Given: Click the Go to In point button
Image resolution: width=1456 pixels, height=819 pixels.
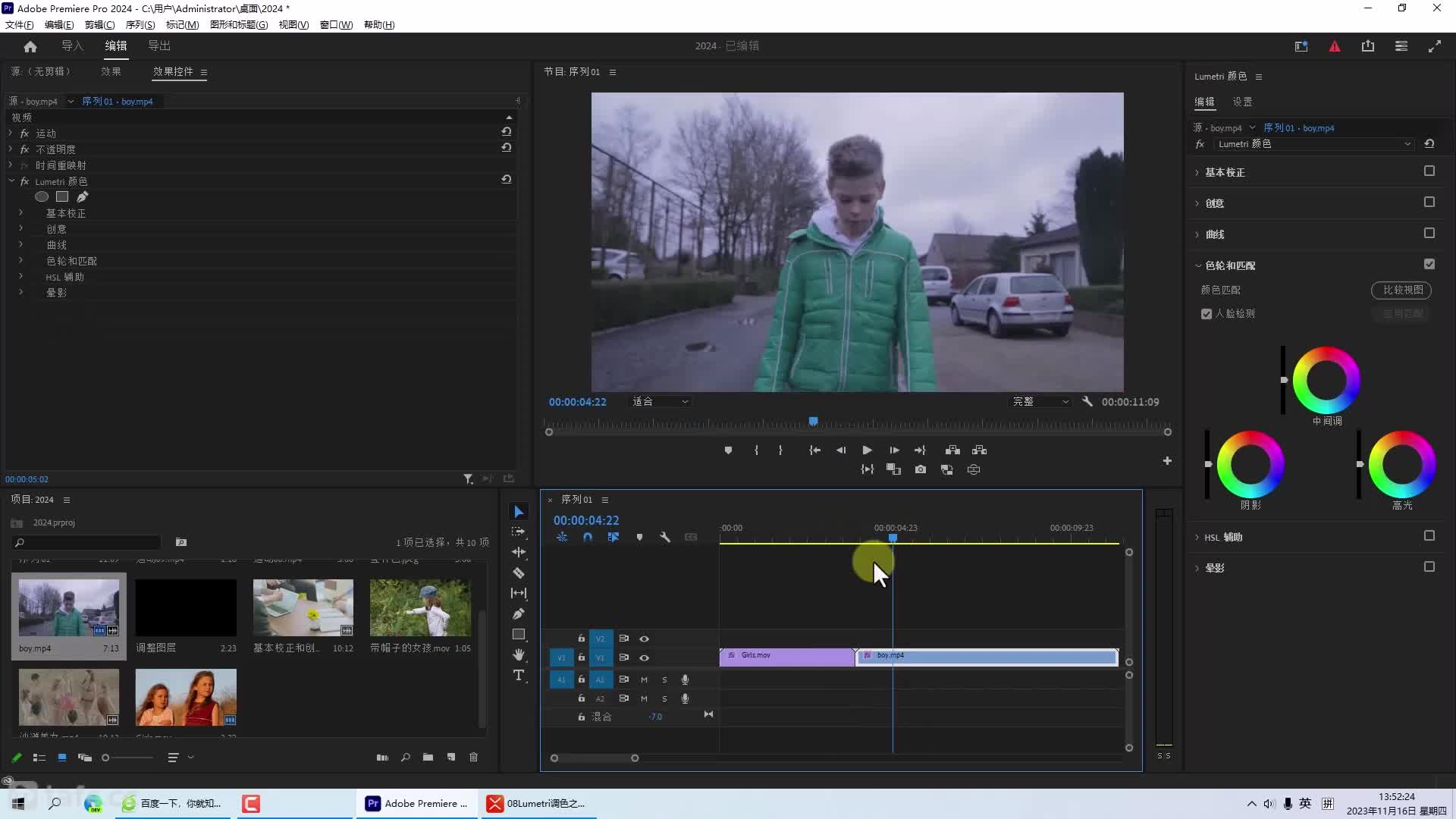Looking at the screenshot, I should tap(815, 450).
